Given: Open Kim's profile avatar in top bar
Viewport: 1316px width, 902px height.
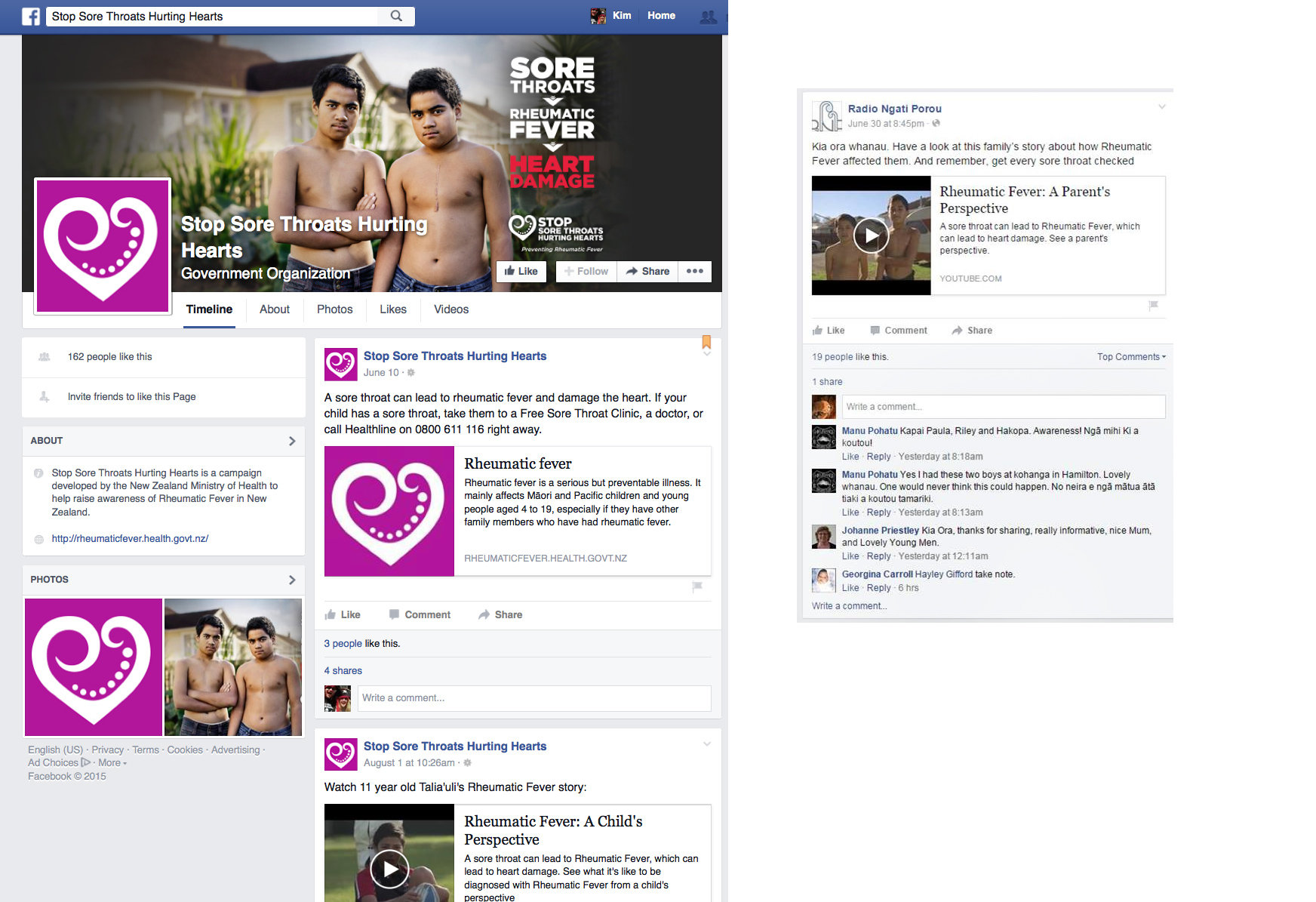Looking at the screenshot, I should click(598, 16).
